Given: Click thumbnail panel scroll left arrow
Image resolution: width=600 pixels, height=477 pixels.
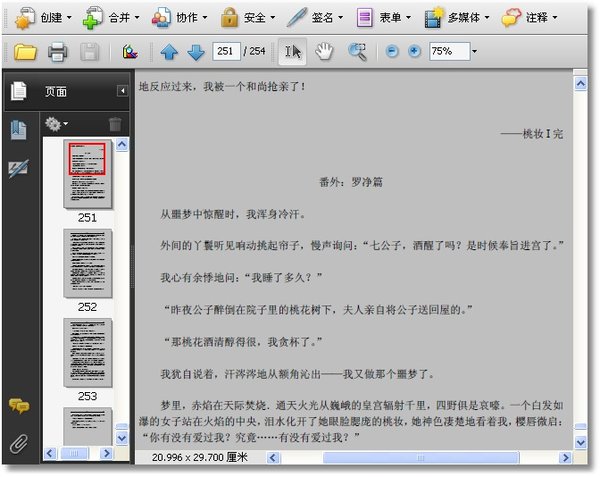Looking at the screenshot, I should [x=50, y=454].
